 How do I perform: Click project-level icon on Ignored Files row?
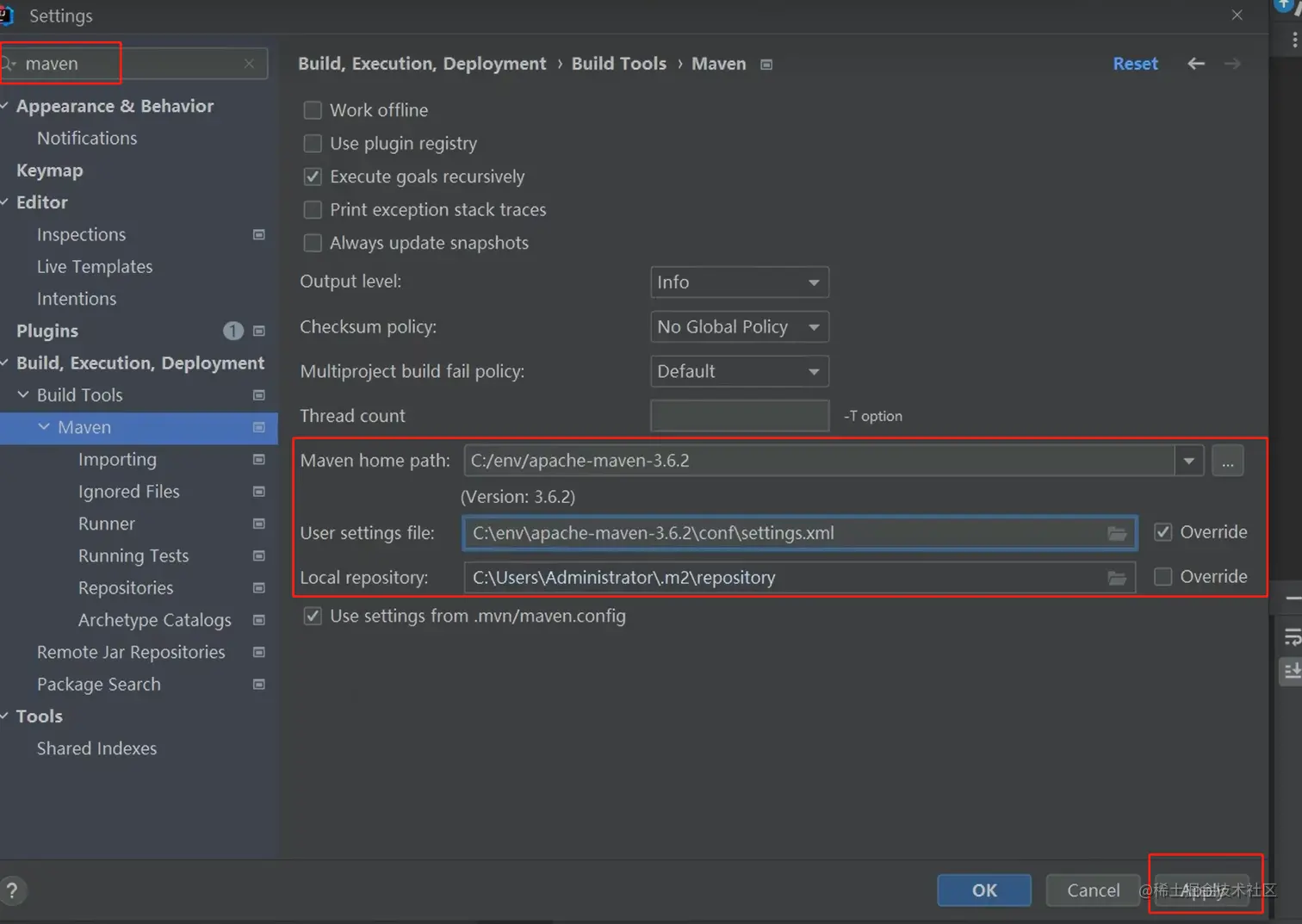coord(258,492)
